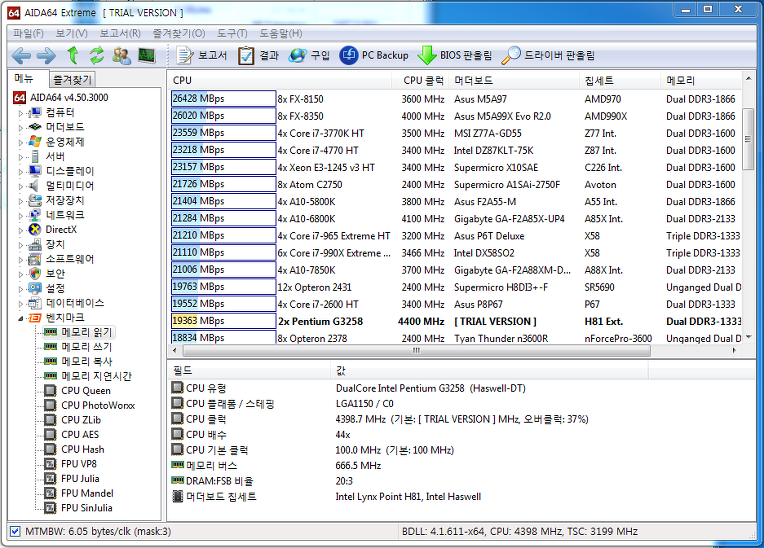Image resolution: width=764 pixels, height=548 pixels.
Task: Select the CPU Queen benchmark
Action: coord(86,391)
